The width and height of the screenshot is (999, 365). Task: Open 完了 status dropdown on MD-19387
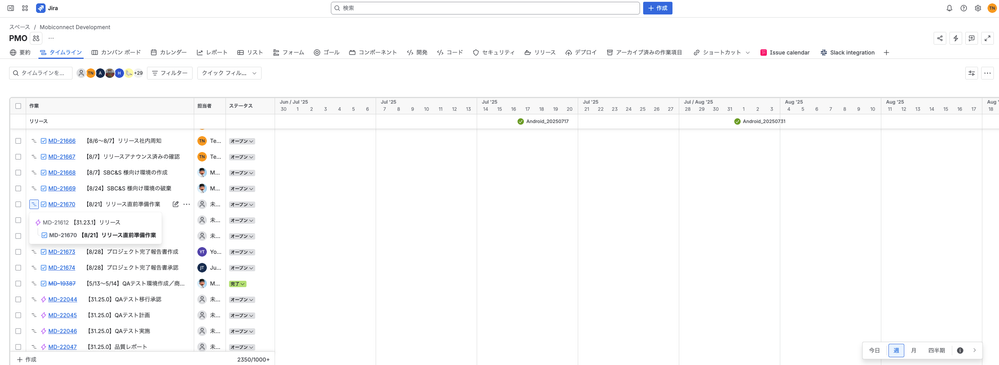238,283
